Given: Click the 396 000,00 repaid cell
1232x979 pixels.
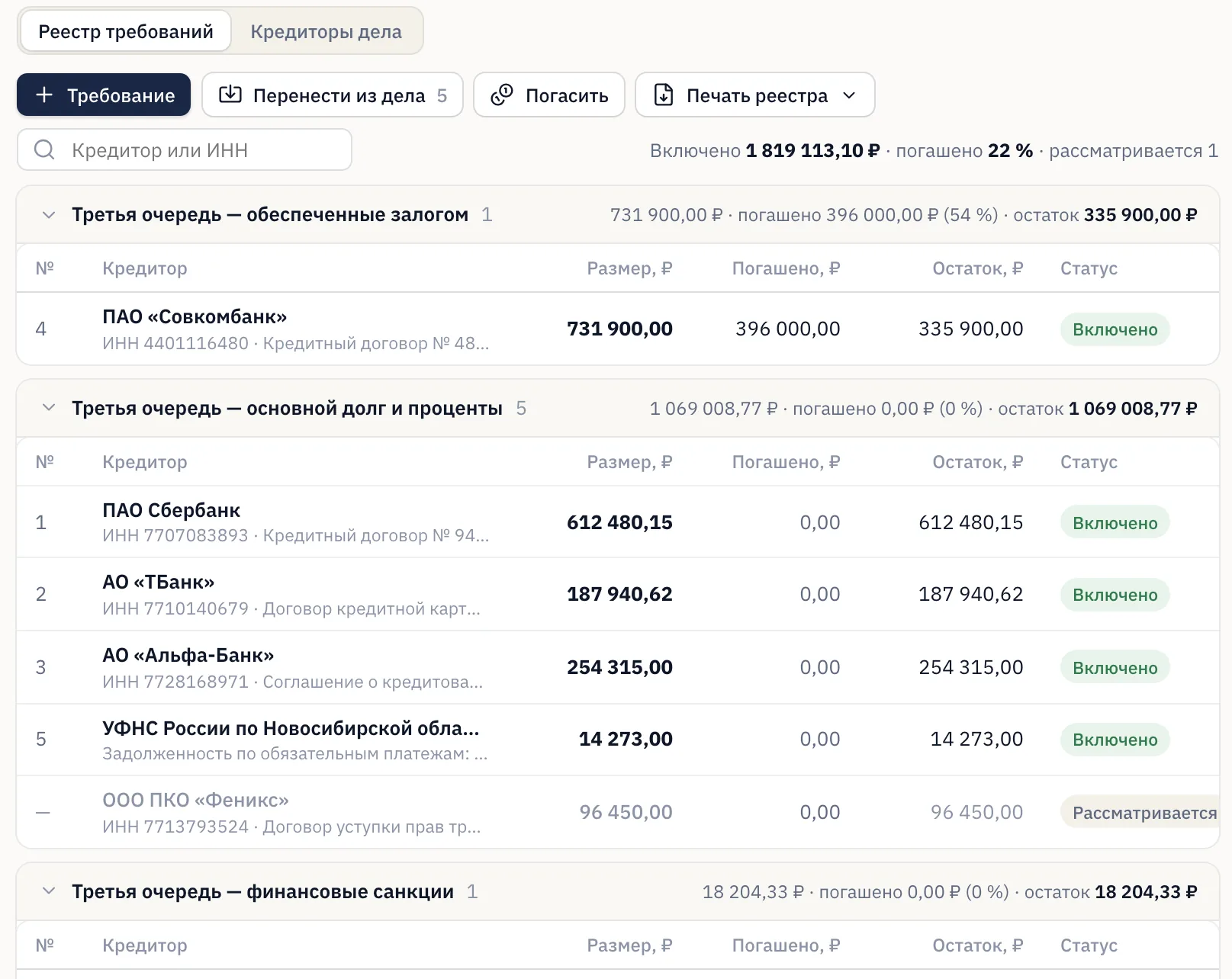Looking at the screenshot, I should (x=787, y=329).
